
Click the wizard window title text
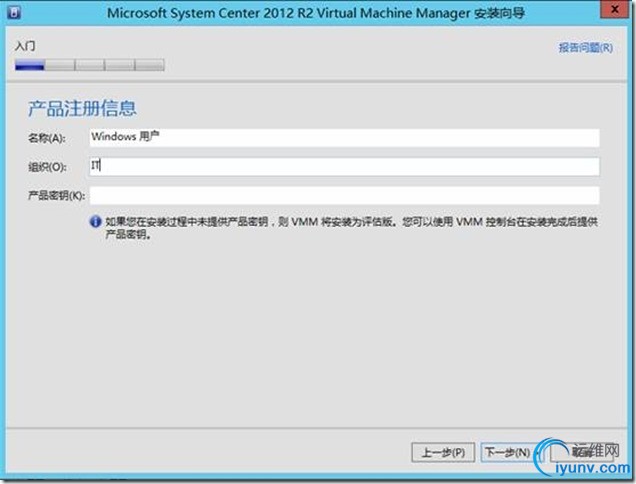tap(316, 13)
